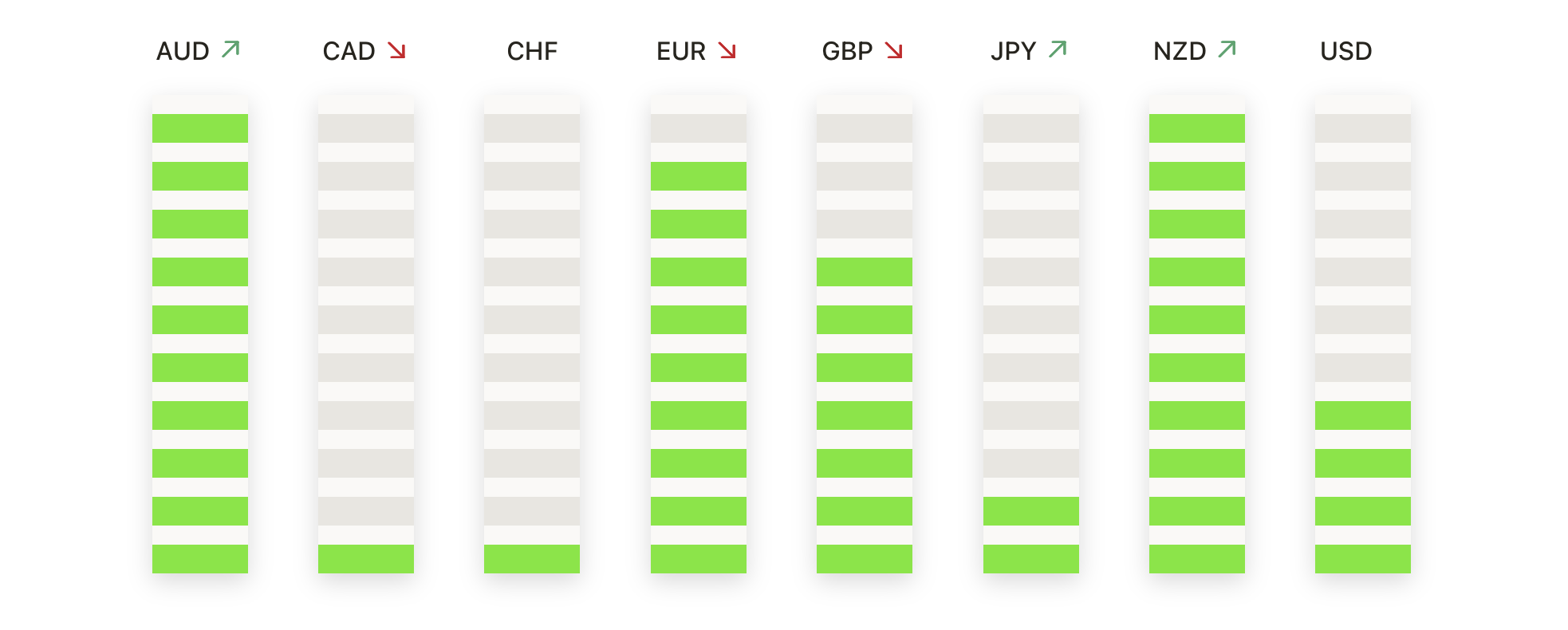Click the green up arrow beside JPY
The width and height of the screenshot is (1568, 630).
1058,49
